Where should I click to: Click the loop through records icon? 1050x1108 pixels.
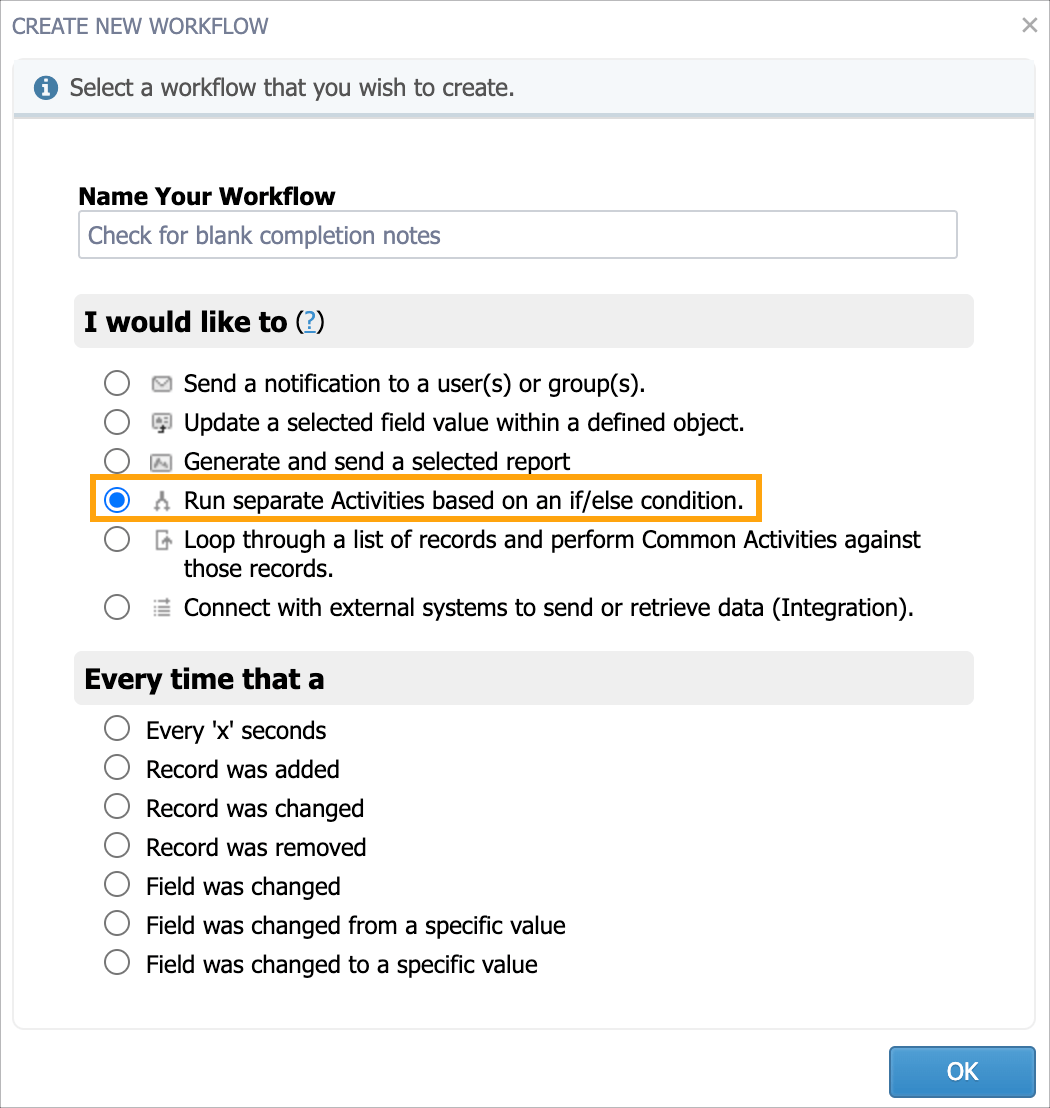click(x=161, y=541)
